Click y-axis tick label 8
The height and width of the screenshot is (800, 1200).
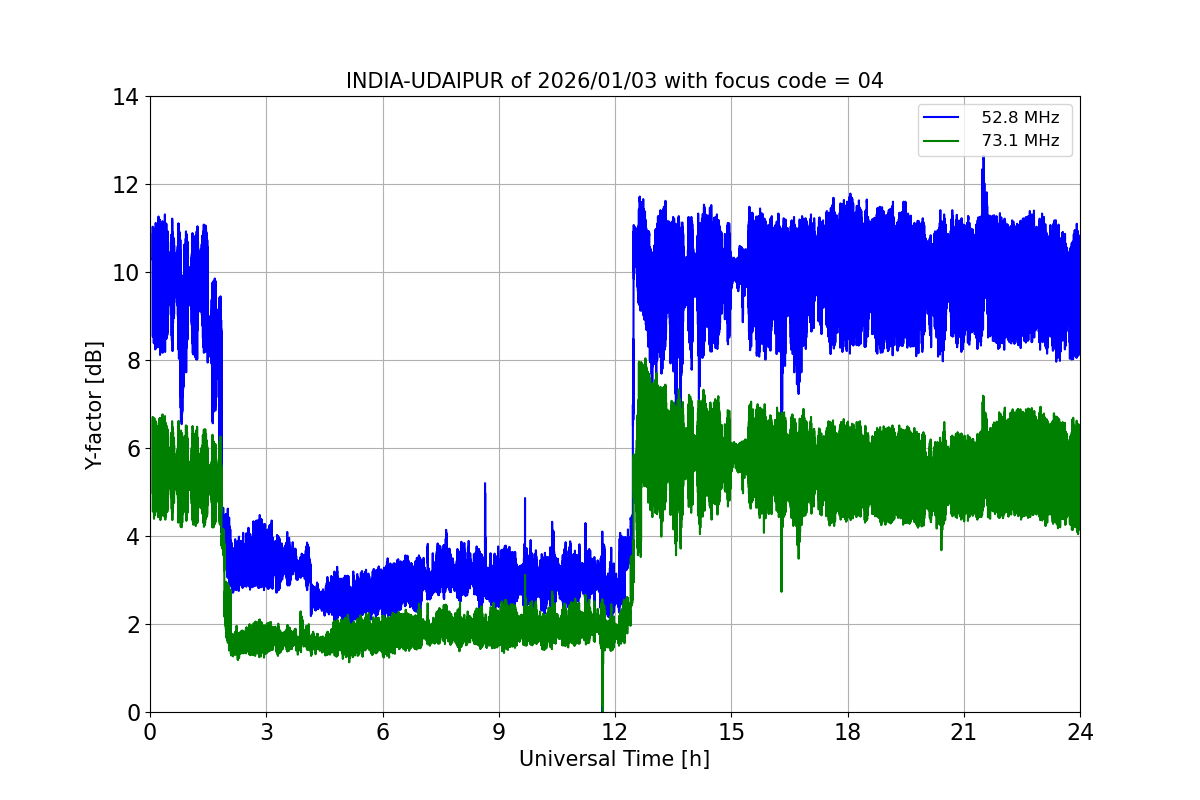132,361
